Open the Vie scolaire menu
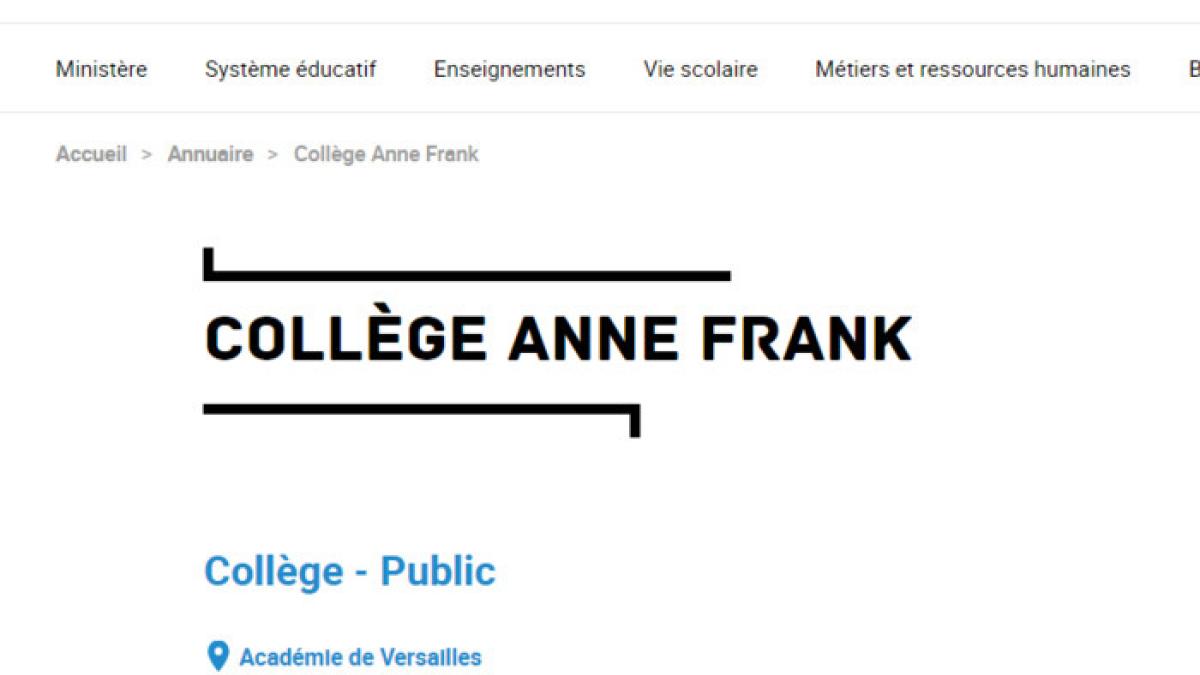This screenshot has height=675, width=1200. click(700, 69)
